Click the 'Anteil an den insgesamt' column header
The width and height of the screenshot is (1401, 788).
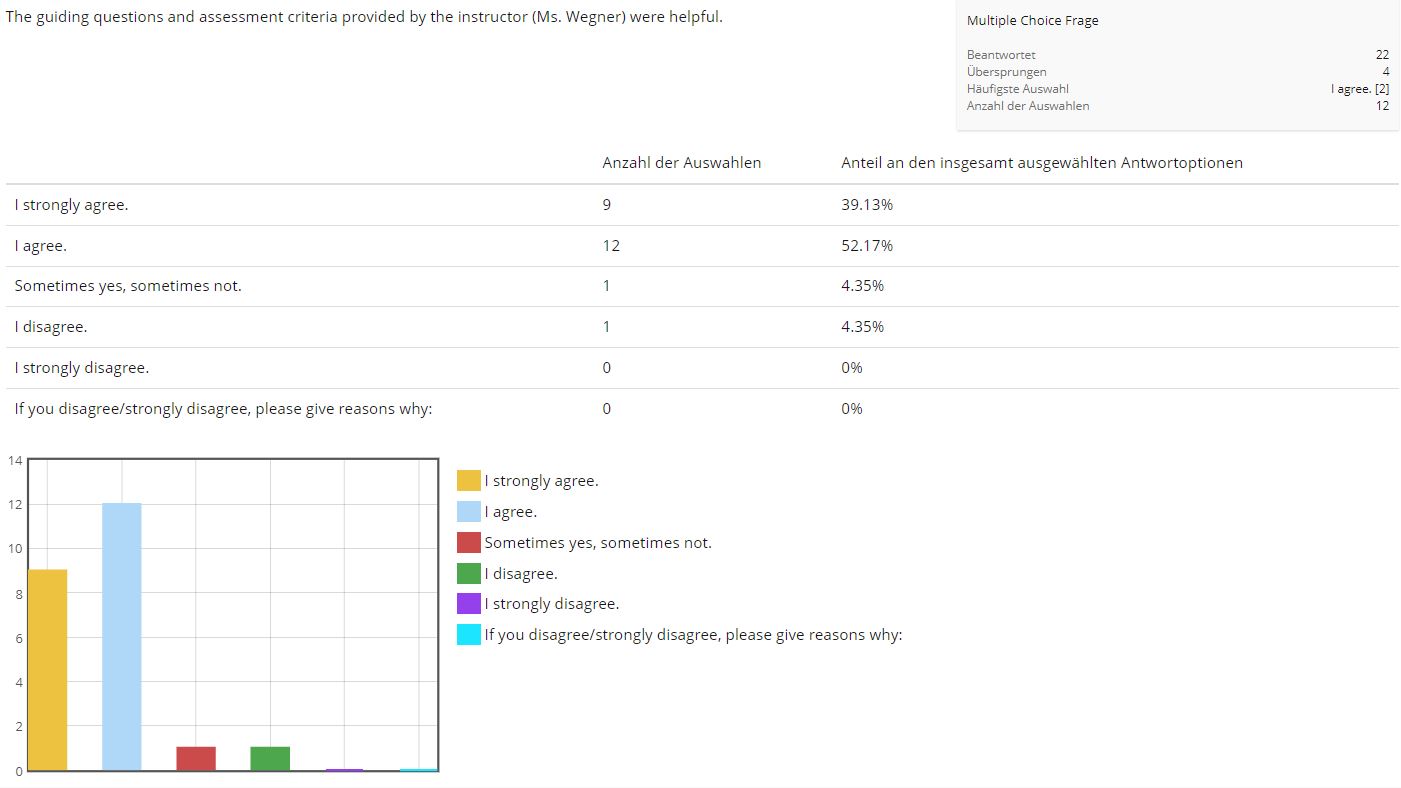1041,163
